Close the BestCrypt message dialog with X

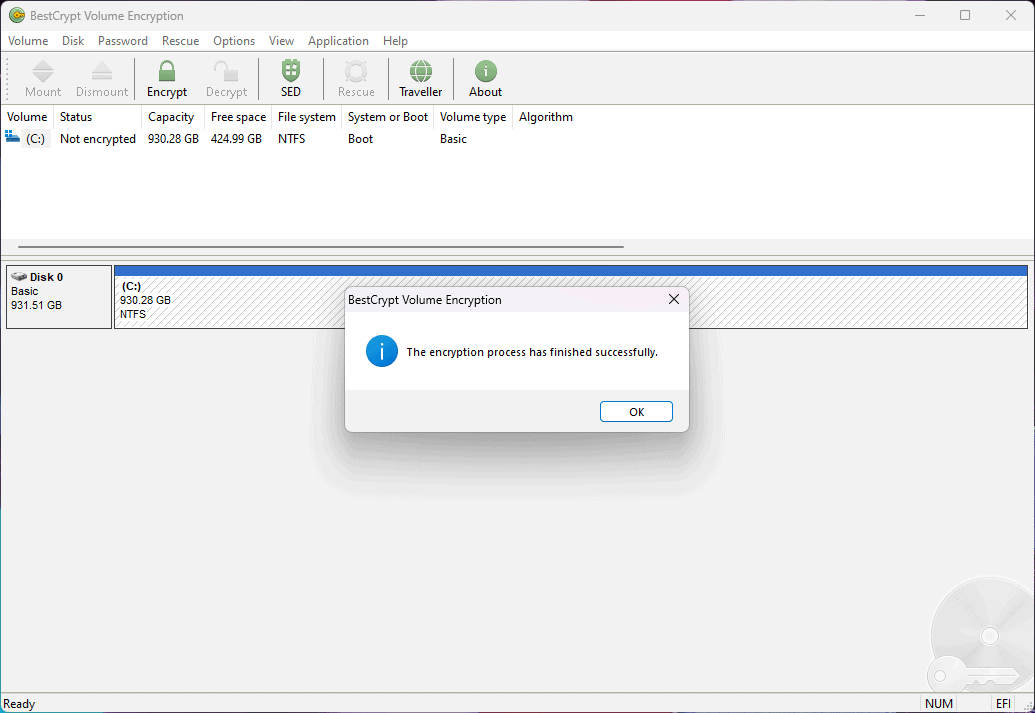click(x=673, y=299)
